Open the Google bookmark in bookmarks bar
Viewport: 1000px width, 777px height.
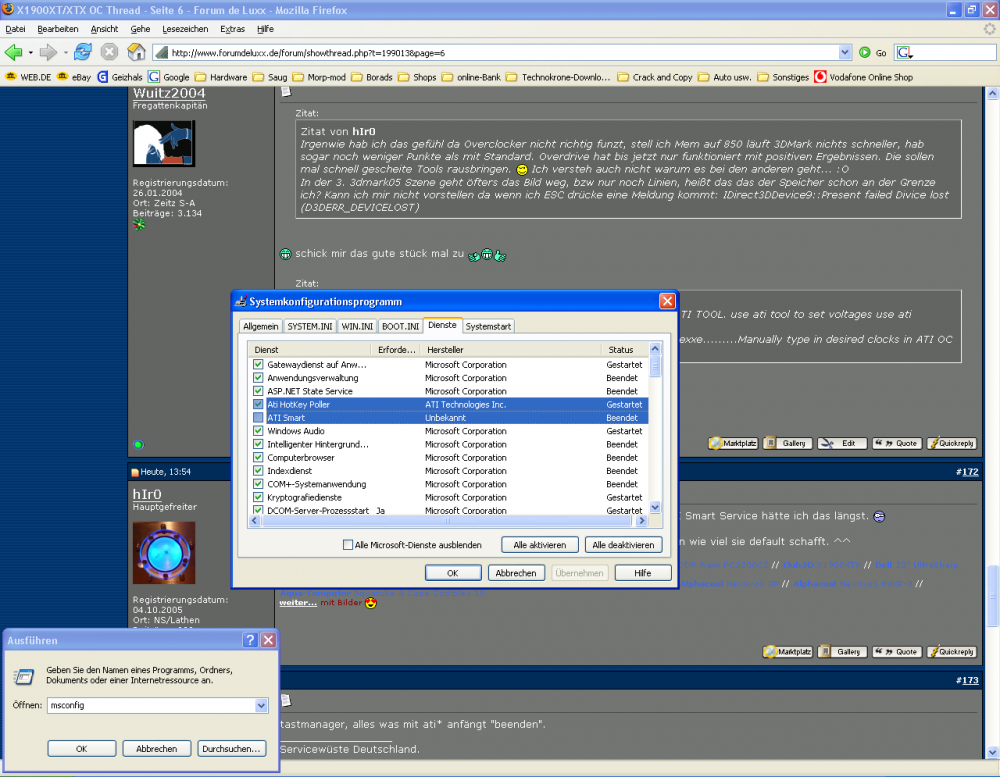tap(169, 77)
